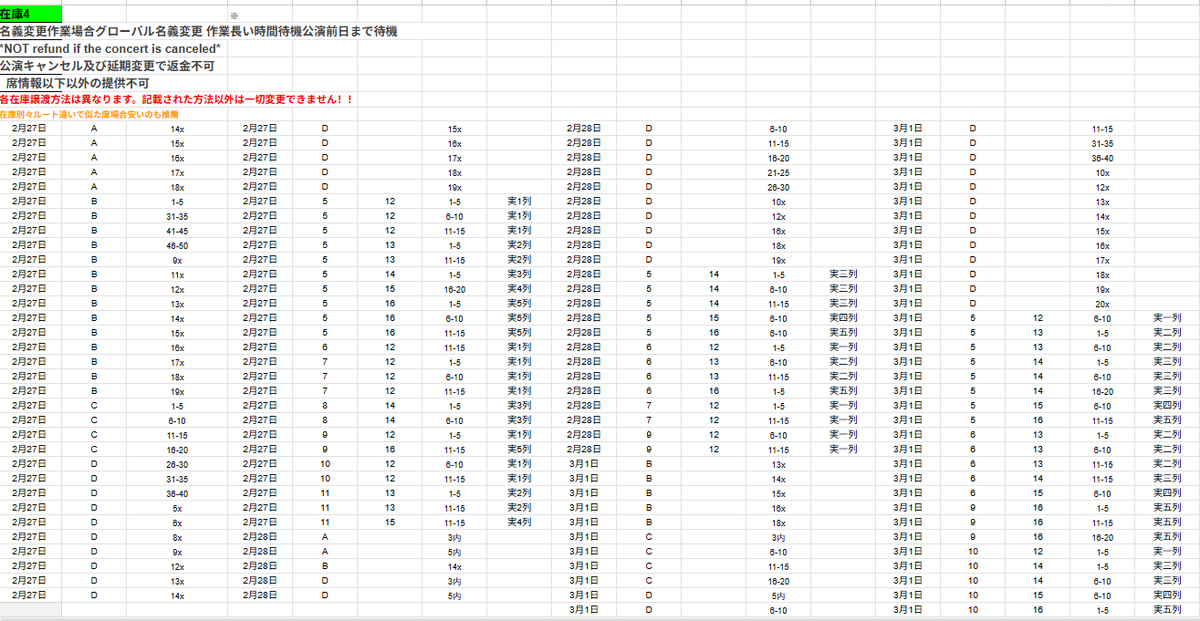The width and height of the screenshot is (1200, 621).
Task: Select the 名義変更作業場合グローバル名義変更 notice line
Action: click(x=198, y=32)
